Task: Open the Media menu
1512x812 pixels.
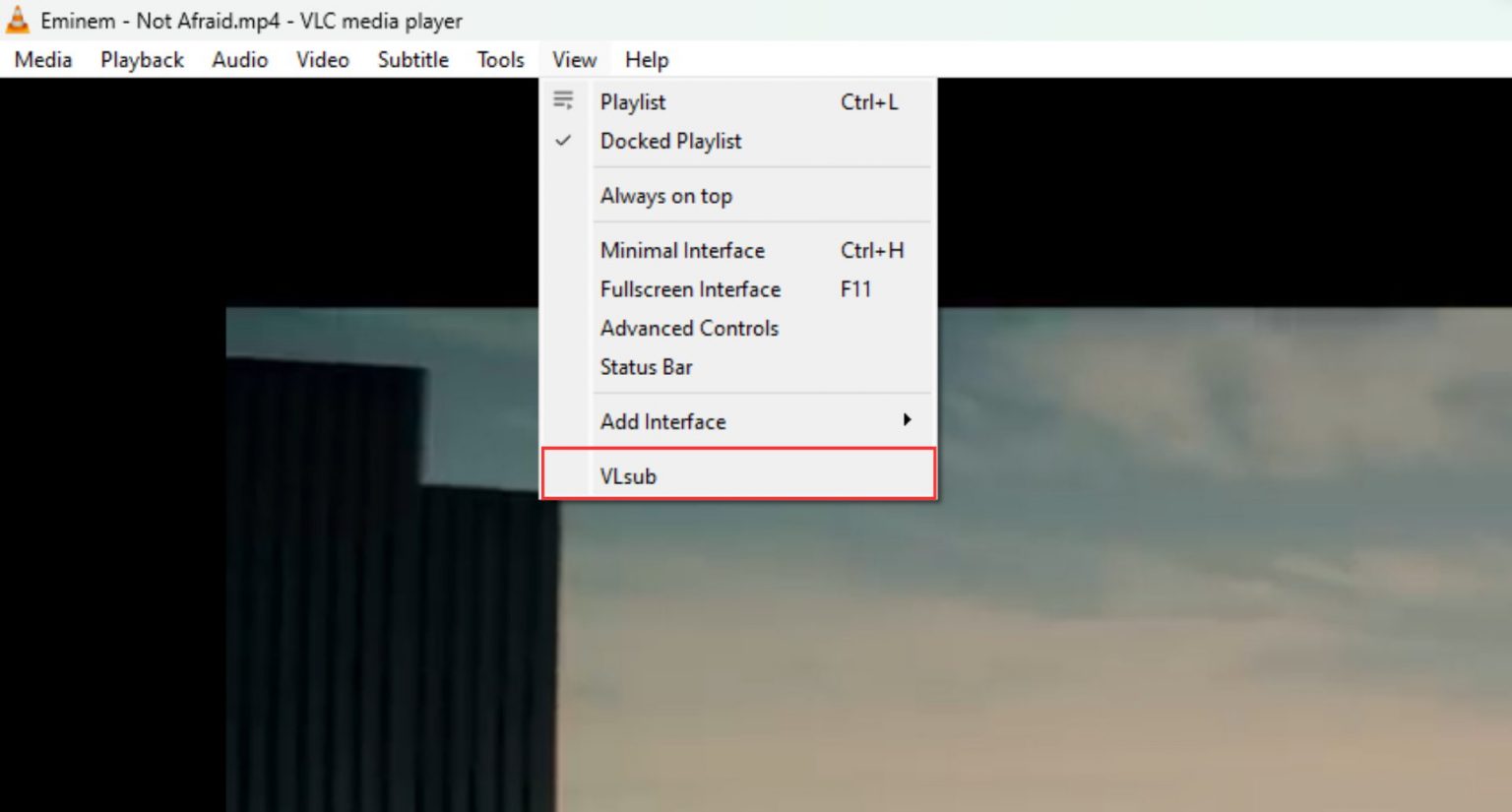Action: [42, 59]
